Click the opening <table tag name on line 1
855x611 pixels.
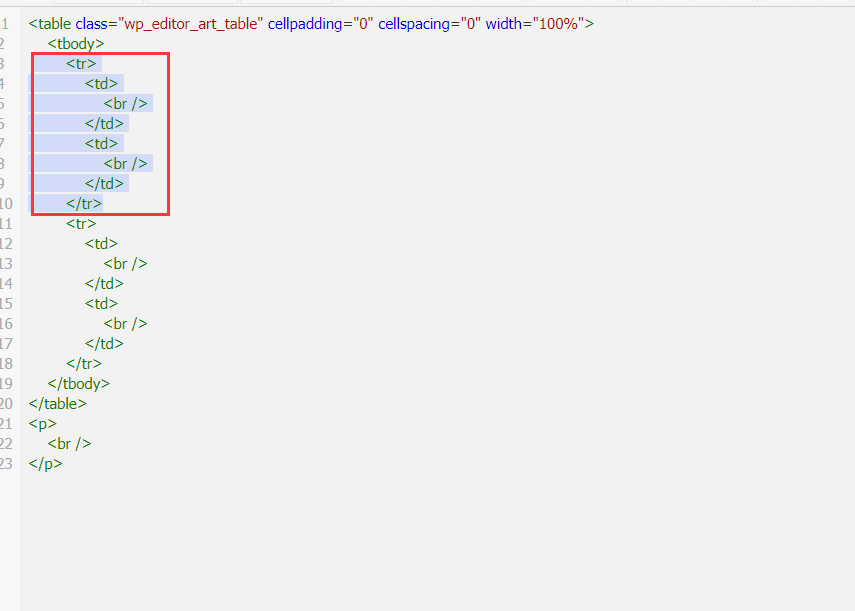point(50,24)
